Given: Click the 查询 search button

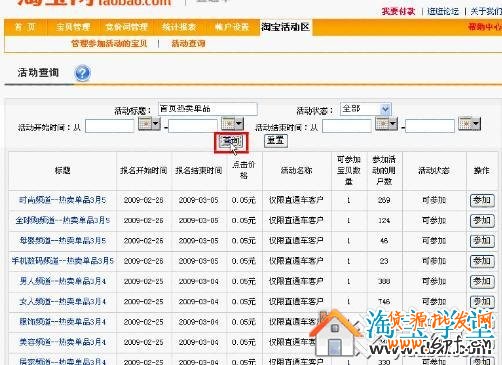Looking at the screenshot, I should (x=231, y=141).
